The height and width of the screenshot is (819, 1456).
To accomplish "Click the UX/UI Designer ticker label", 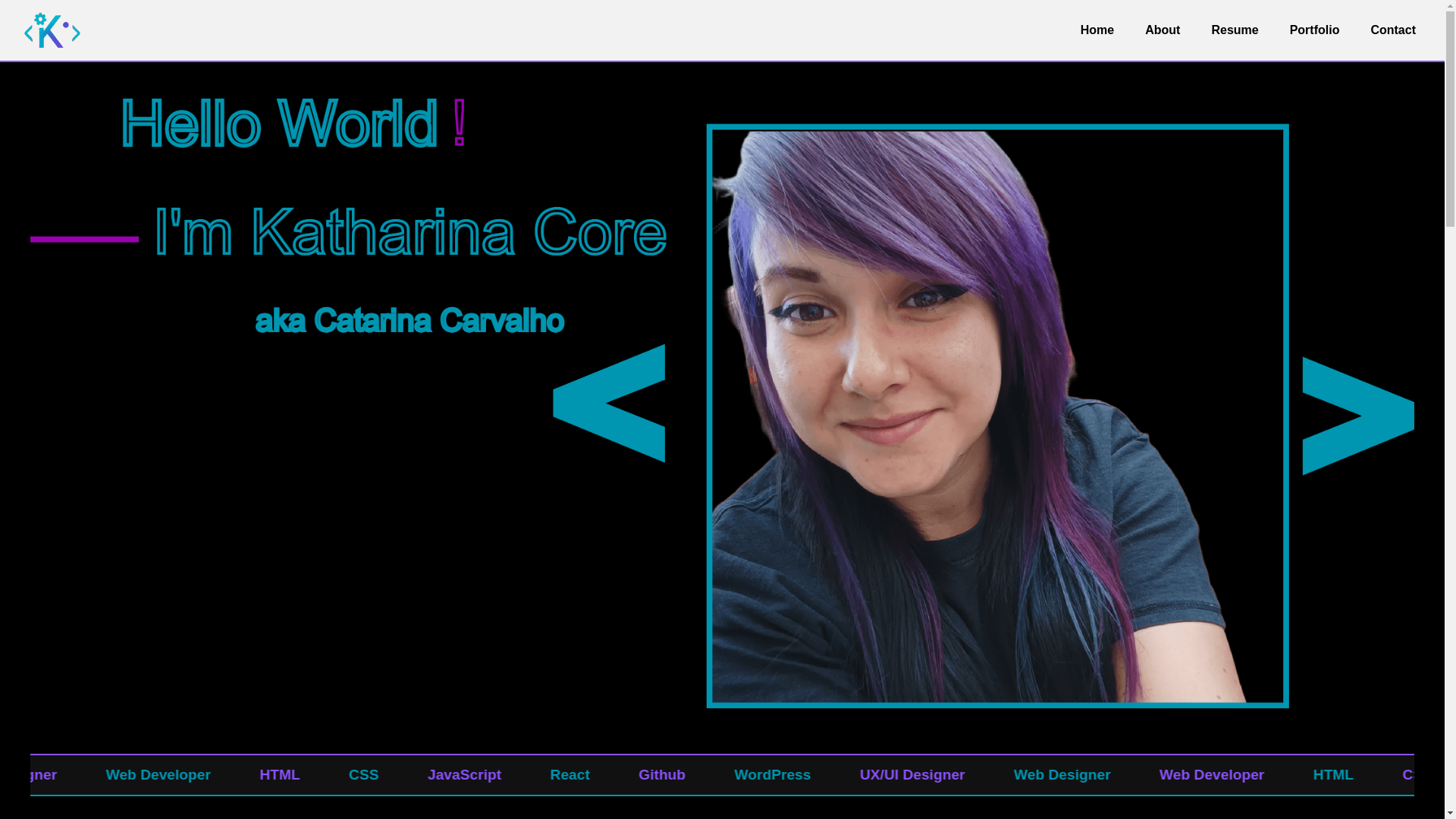I will pyautogui.click(x=912, y=775).
